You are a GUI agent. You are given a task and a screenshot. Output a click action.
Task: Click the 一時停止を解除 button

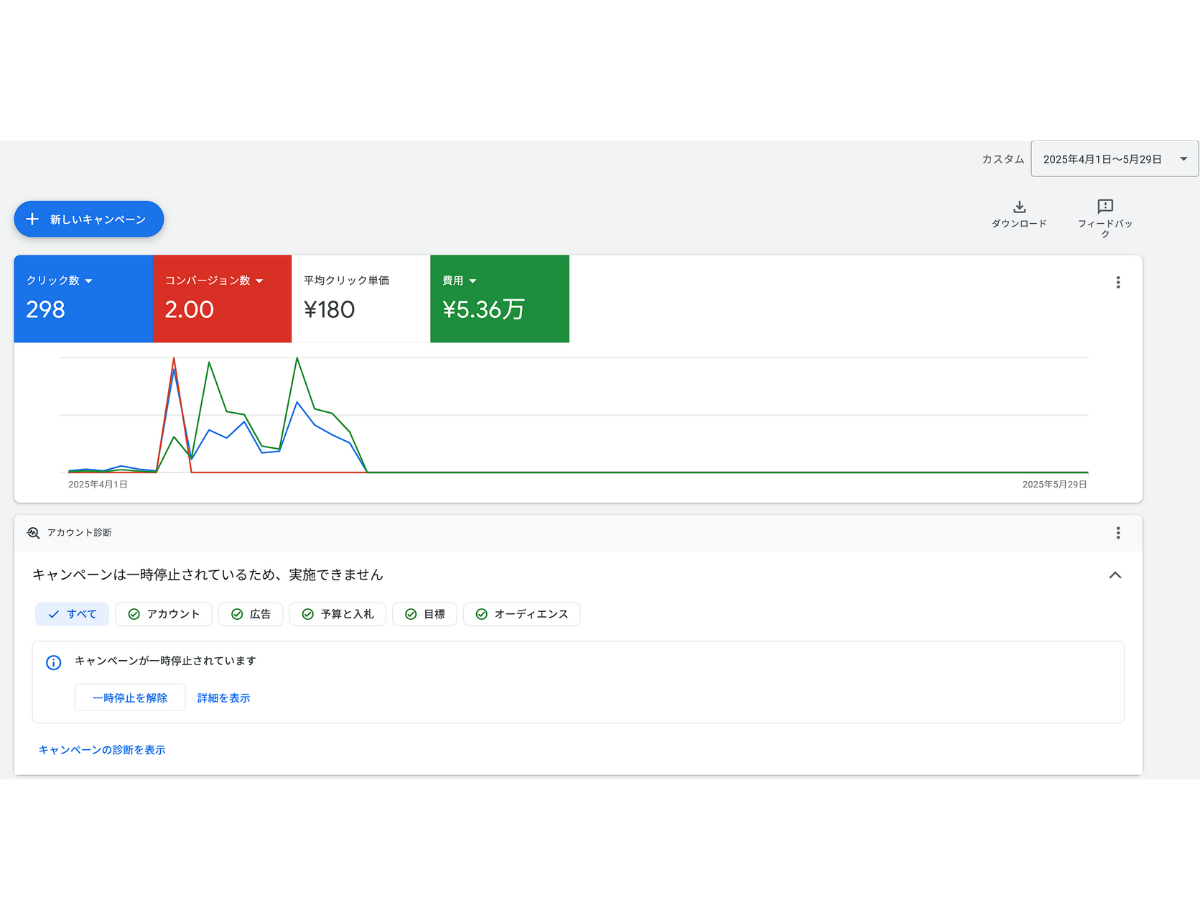click(x=130, y=698)
